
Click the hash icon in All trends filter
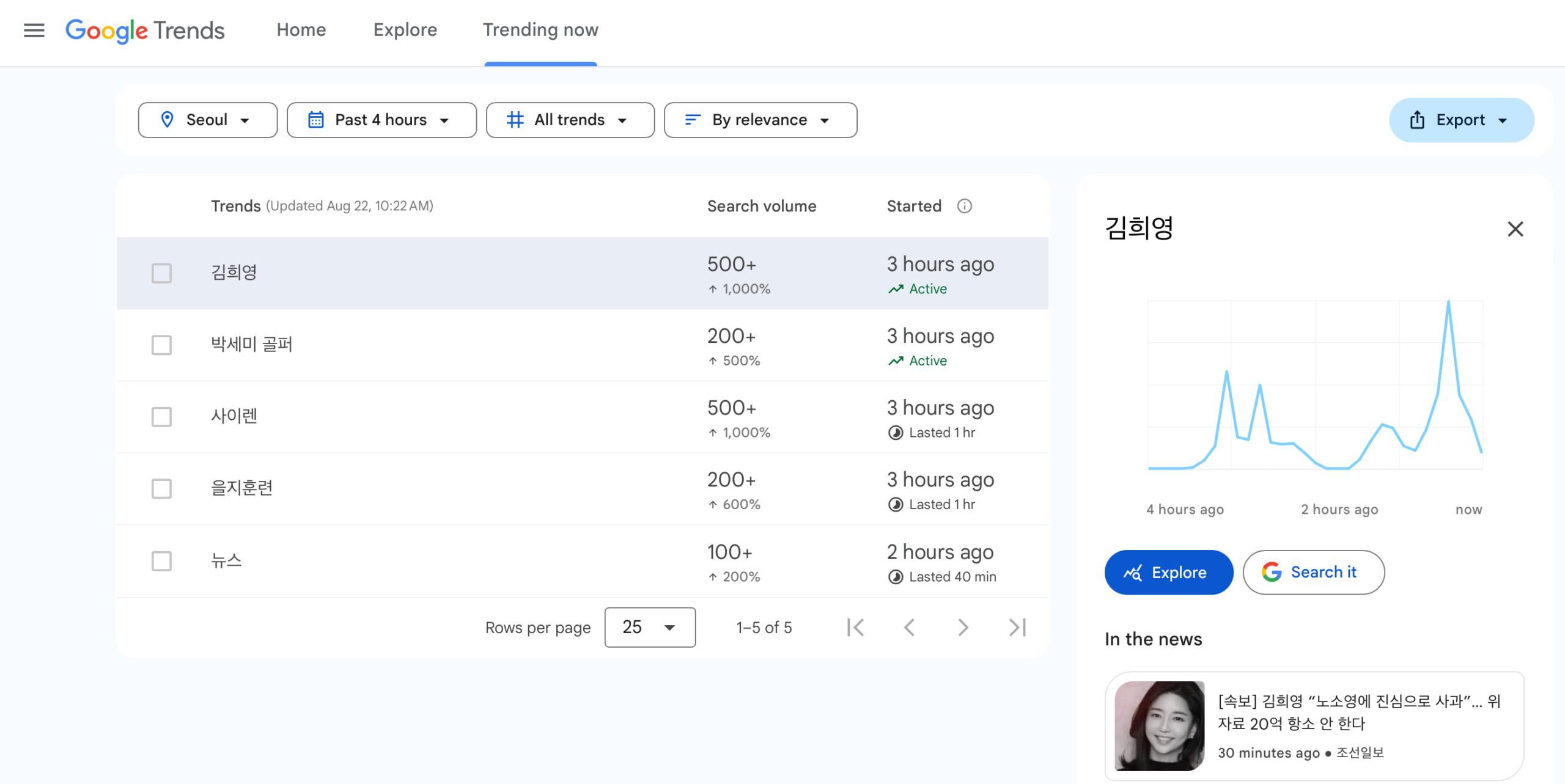click(x=515, y=120)
